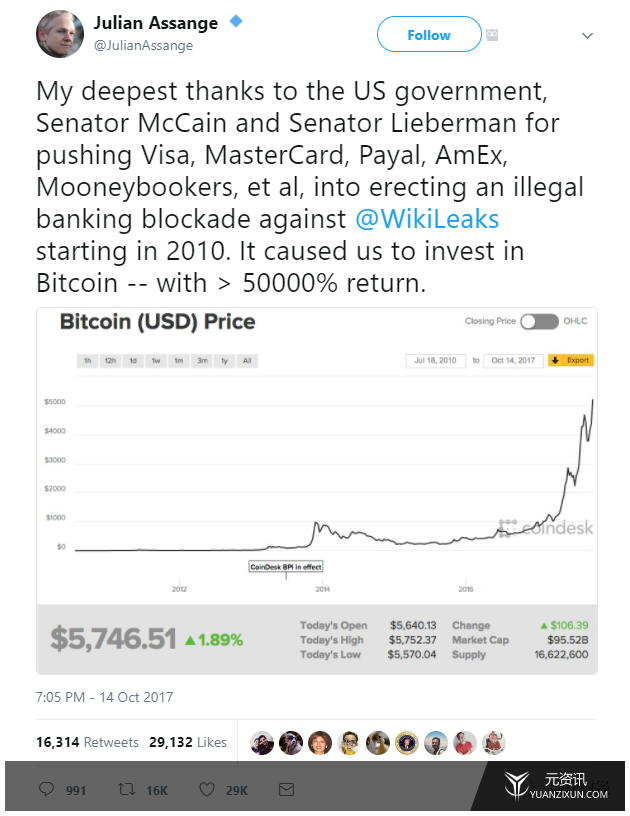630x816 pixels.
Task: Click the retweet arrows icon
Action: click(126, 789)
